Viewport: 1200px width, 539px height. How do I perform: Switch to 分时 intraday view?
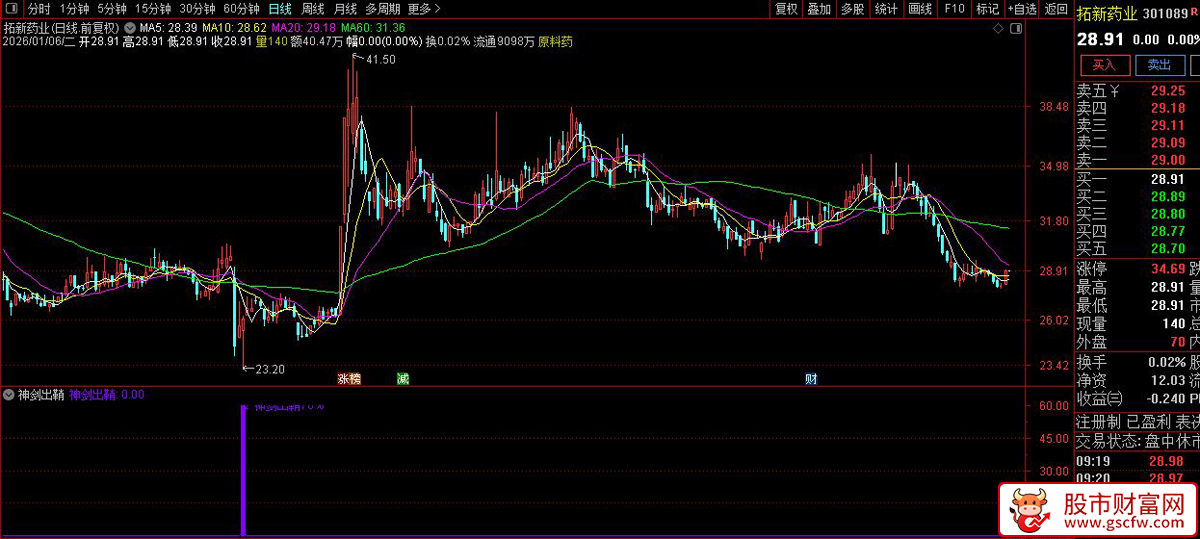click(x=39, y=9)
